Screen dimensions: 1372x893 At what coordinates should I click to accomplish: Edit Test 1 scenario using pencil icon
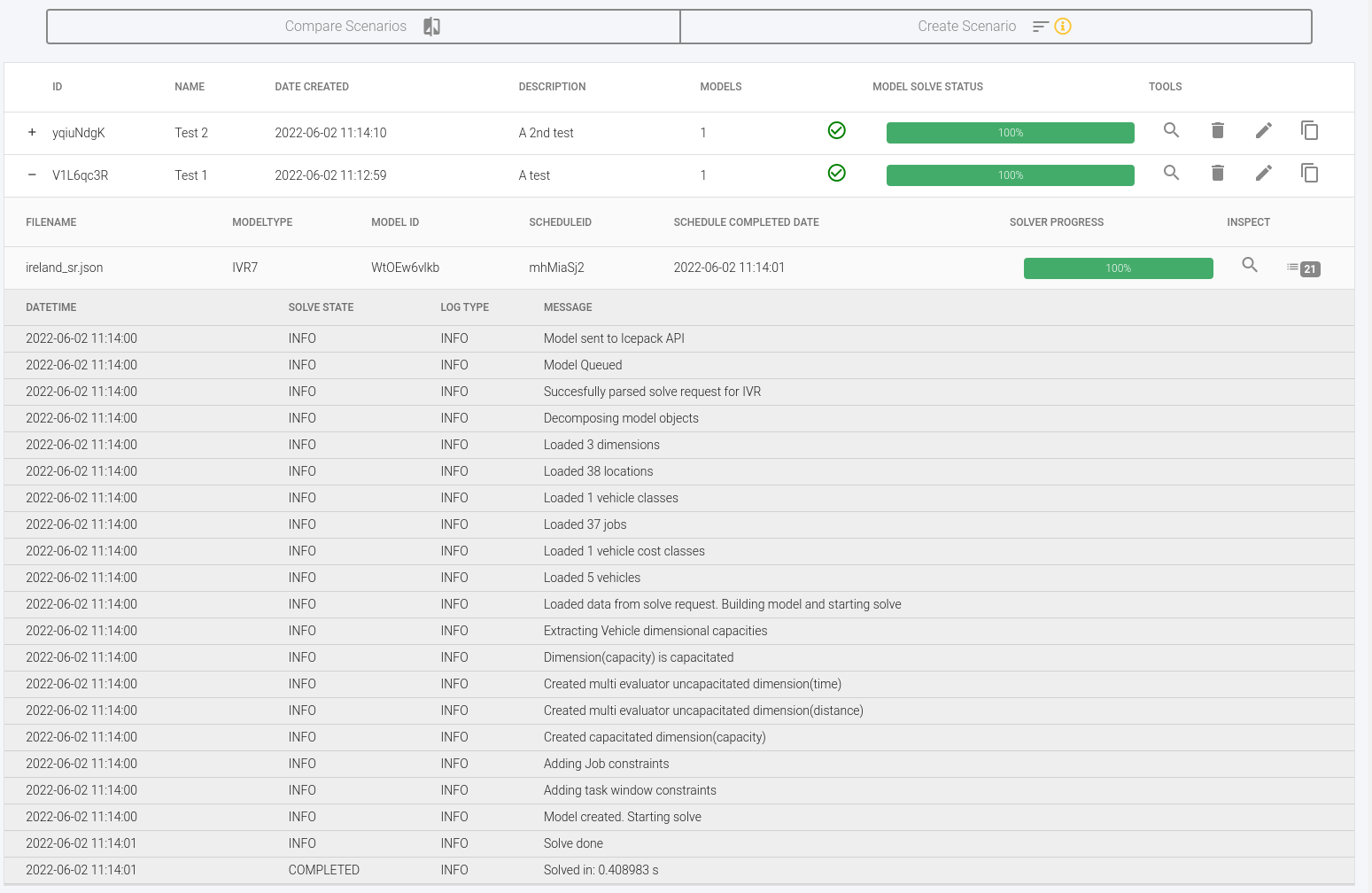(x=1264, y=173)
